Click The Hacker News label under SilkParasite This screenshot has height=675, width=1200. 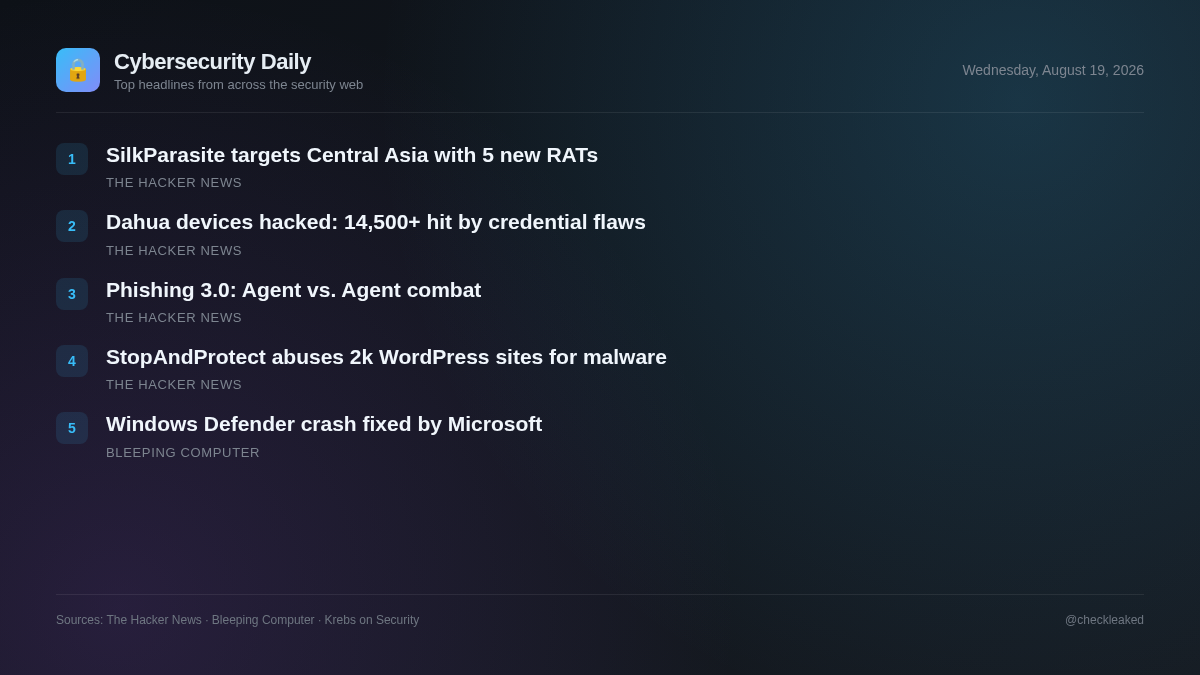coord(174,183)
